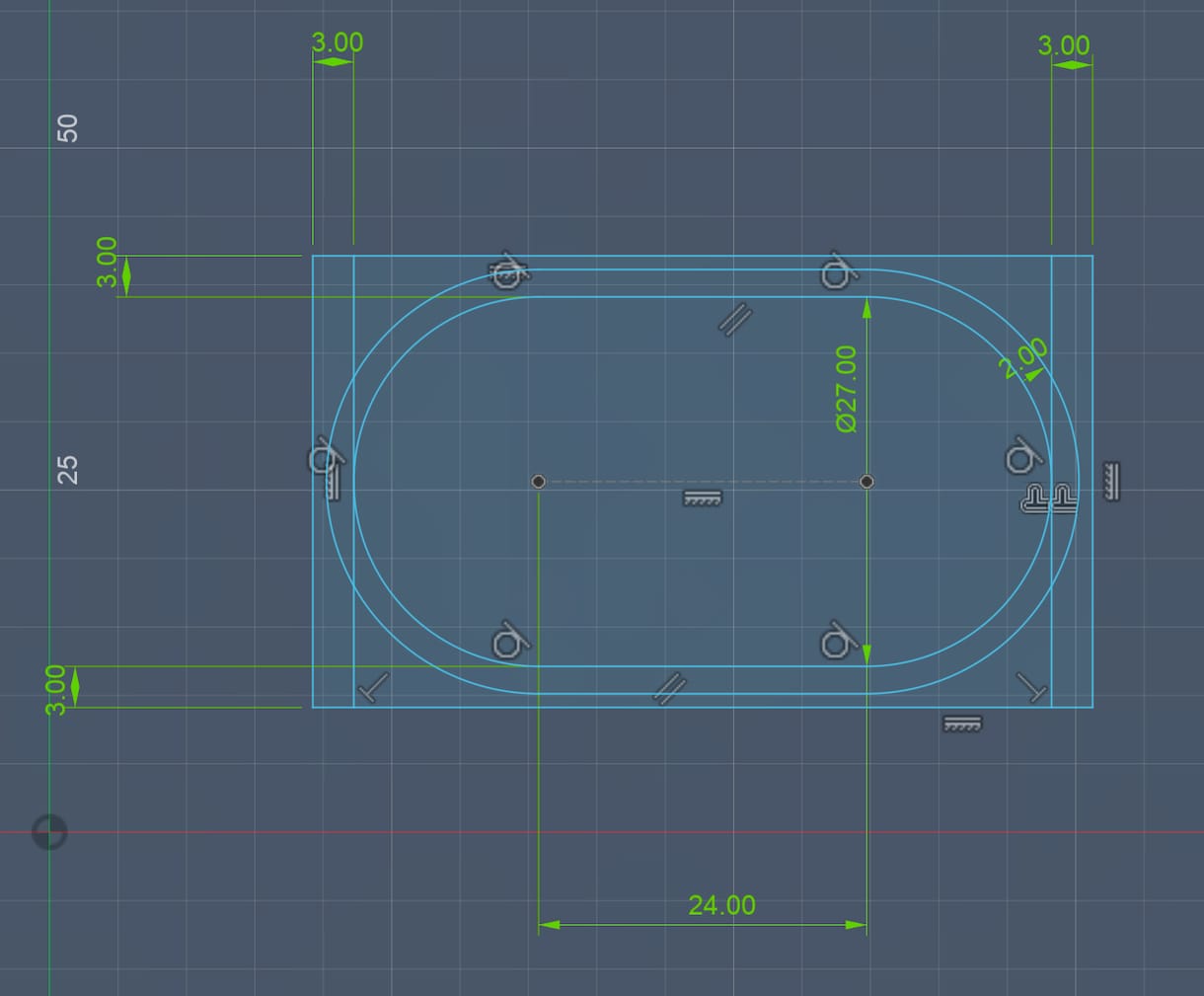Select tangent constraint icon on top-right arc
Screen dimensions: 1204x996
[837, 270]
